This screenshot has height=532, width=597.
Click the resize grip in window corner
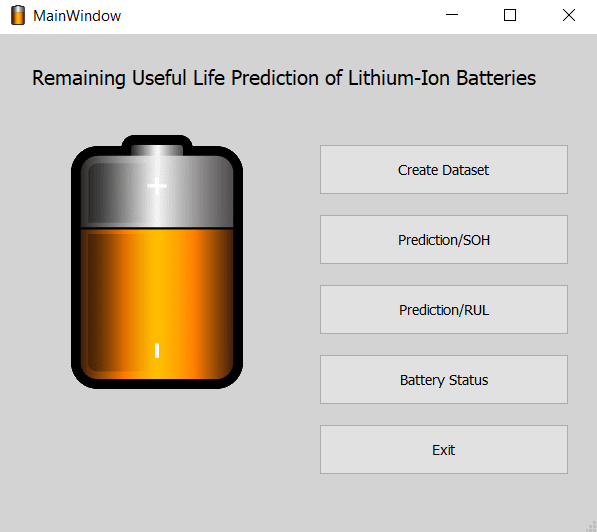(591, 526)
